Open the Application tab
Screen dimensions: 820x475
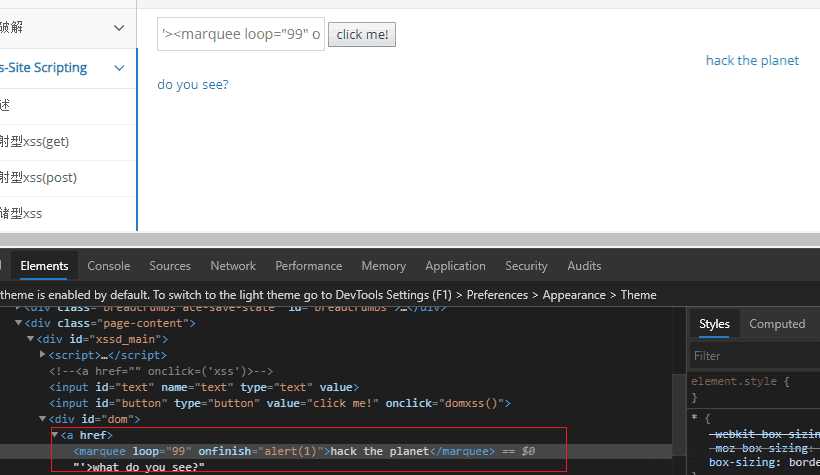455,266
